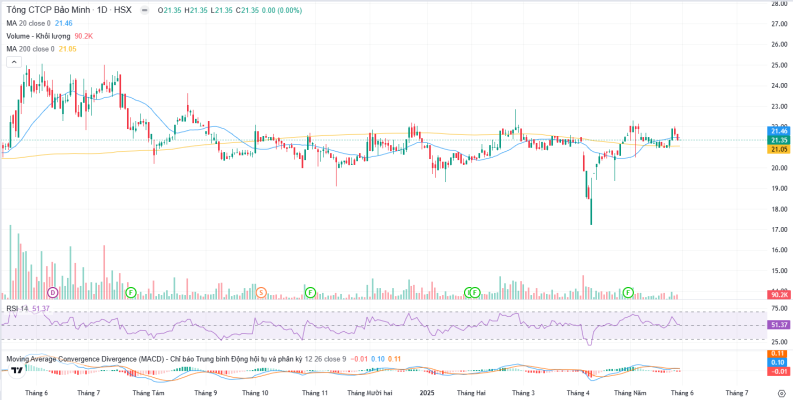Image resolution: width=793 pixels, height=400 pixels.
Task: Open the F marker between Tháng 7 and Tháng Tám
Action: point(131,292)
